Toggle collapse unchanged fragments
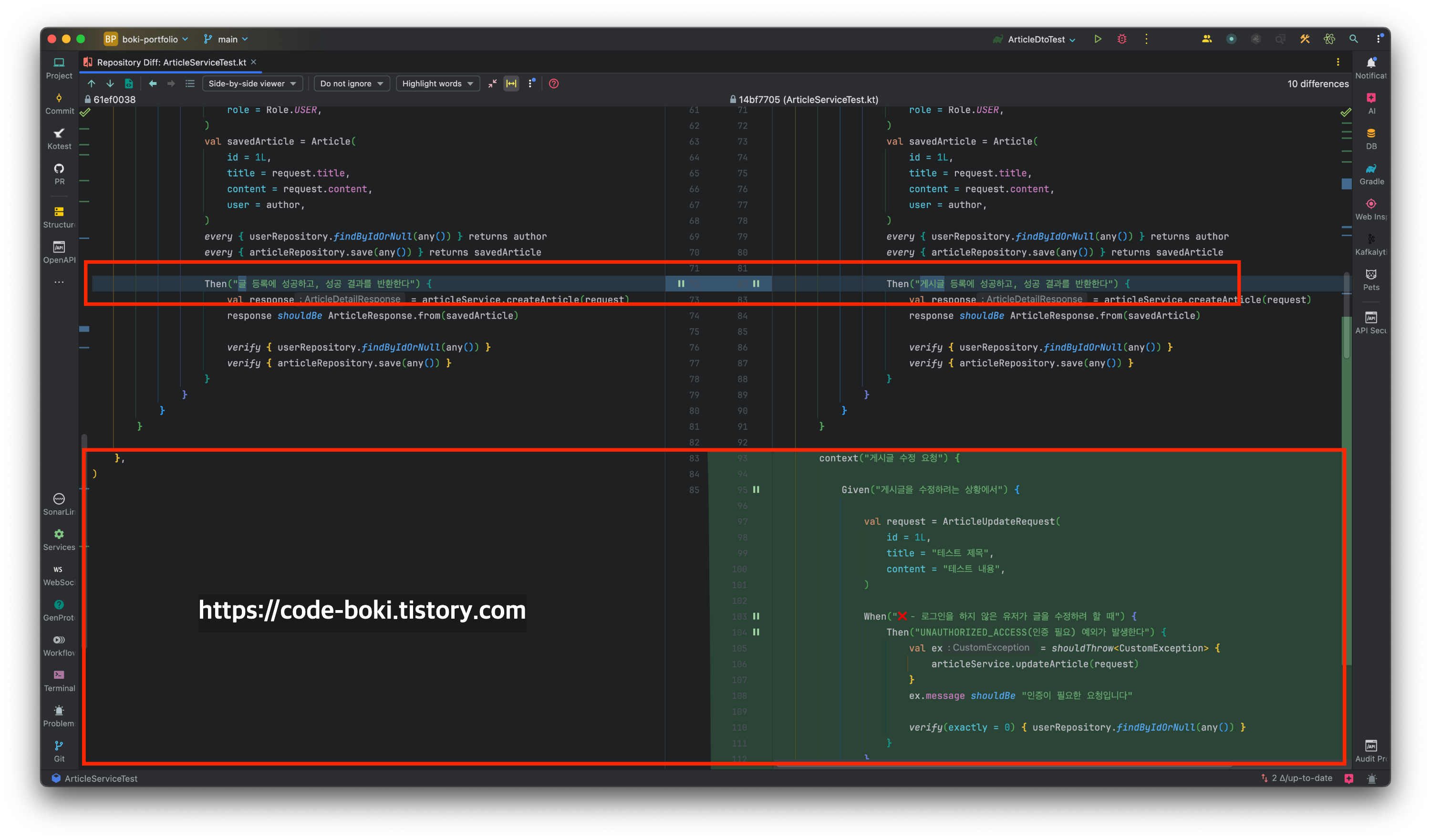 (492, 83)
